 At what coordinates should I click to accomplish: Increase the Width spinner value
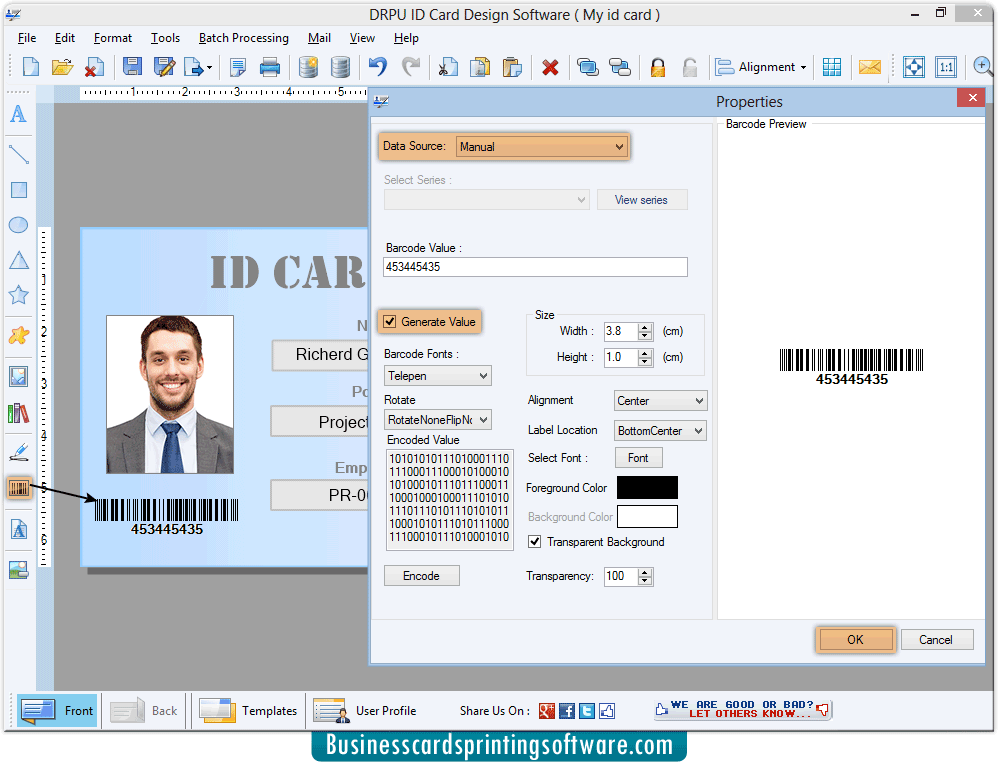(x=645, y=327)
